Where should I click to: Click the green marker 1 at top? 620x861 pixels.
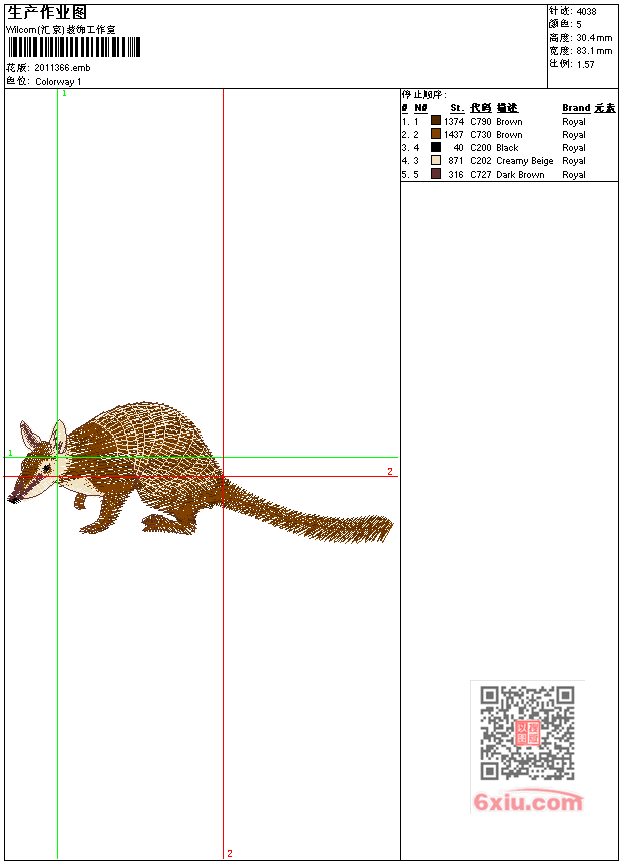click(64, 93)
